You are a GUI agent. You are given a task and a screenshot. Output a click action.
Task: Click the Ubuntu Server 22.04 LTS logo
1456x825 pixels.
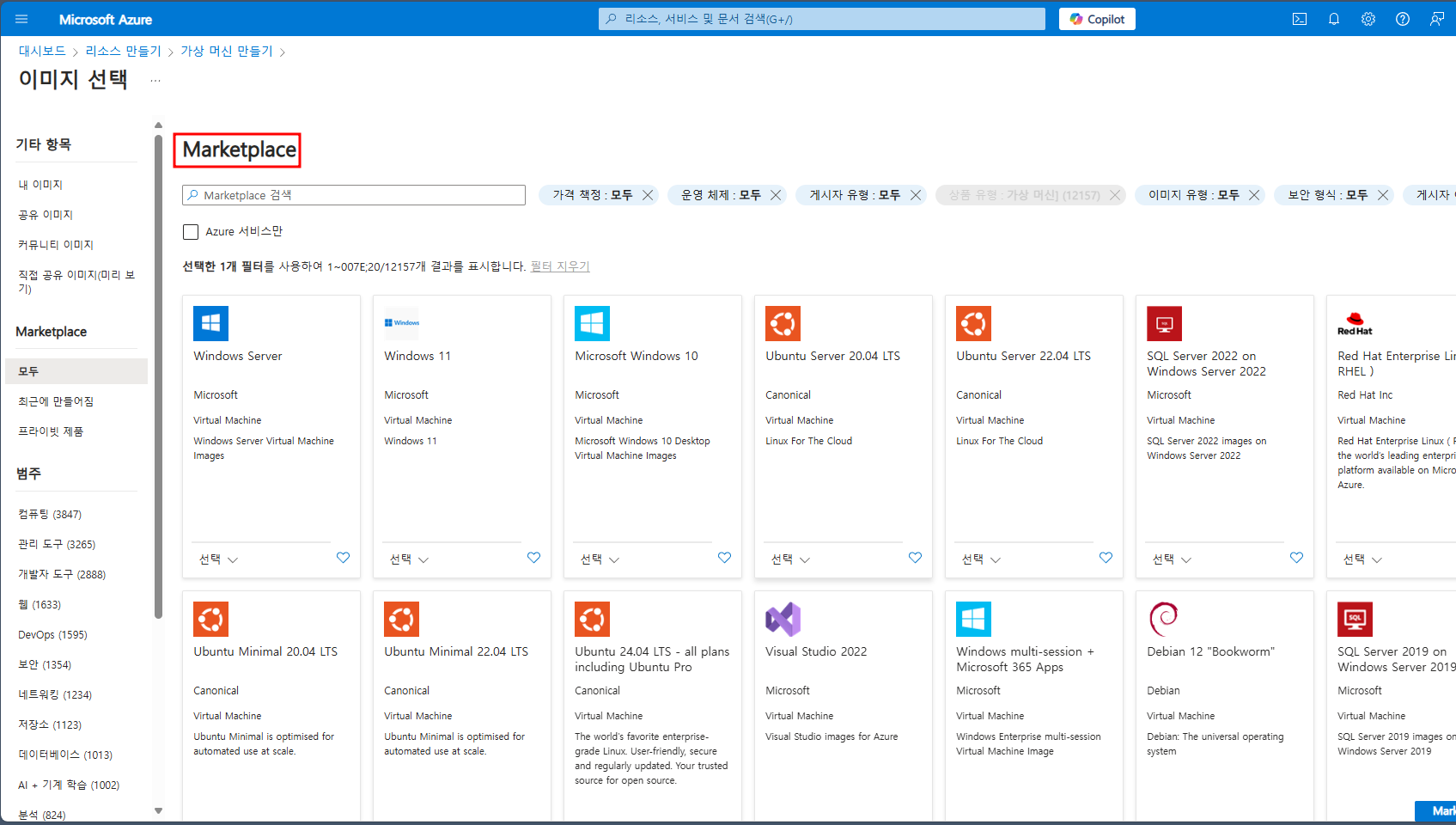(974, 323)
